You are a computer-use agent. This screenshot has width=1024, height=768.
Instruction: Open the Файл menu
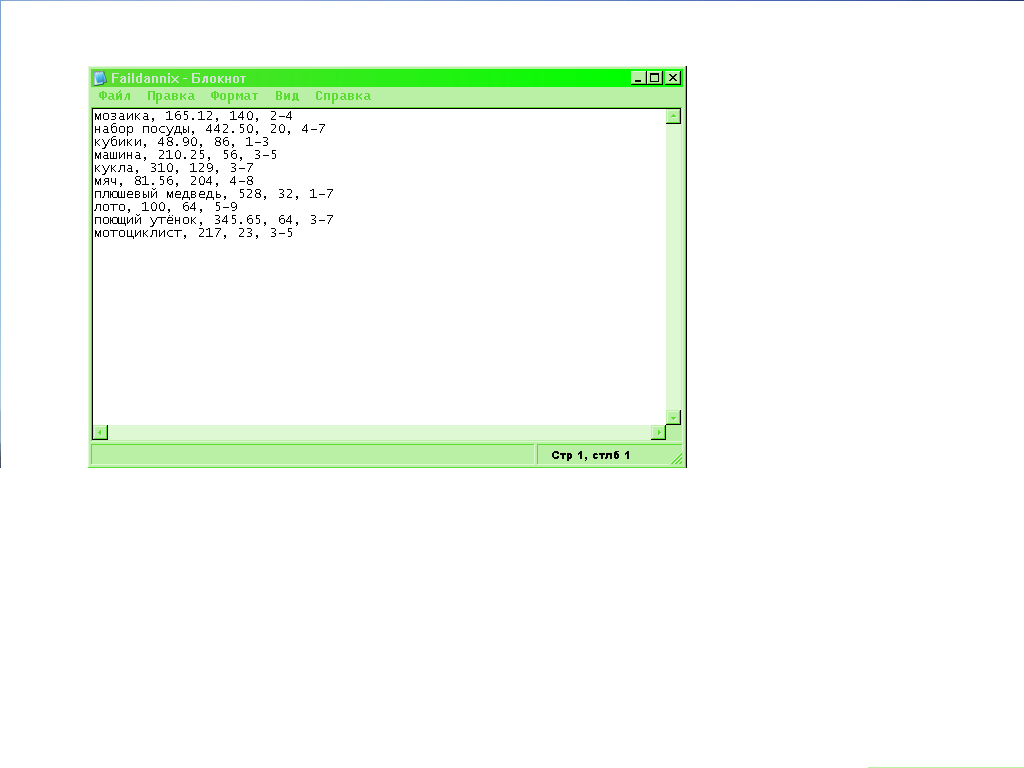click(114, 96)
